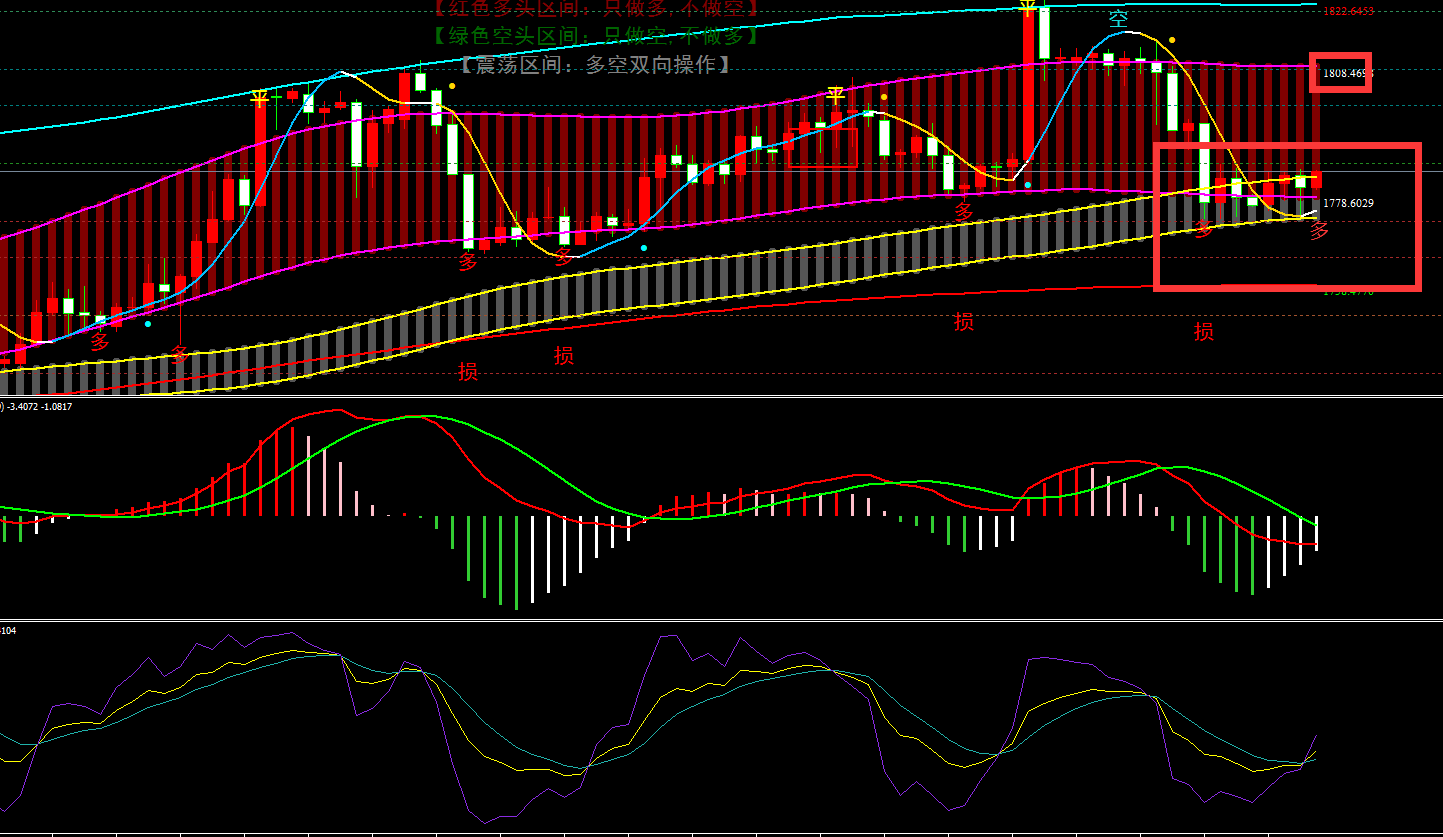Image resolution: width=1443 pixels, height=837 pixels.
Task: Select the middle yellow 平 marker
Action: [x=835, y=95]
